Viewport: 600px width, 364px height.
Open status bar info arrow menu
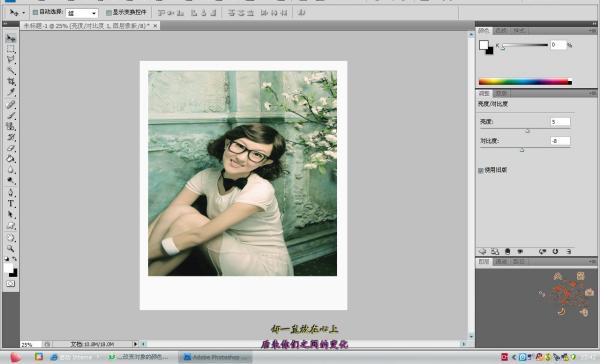pyautogui.click(x=135, y=344)
